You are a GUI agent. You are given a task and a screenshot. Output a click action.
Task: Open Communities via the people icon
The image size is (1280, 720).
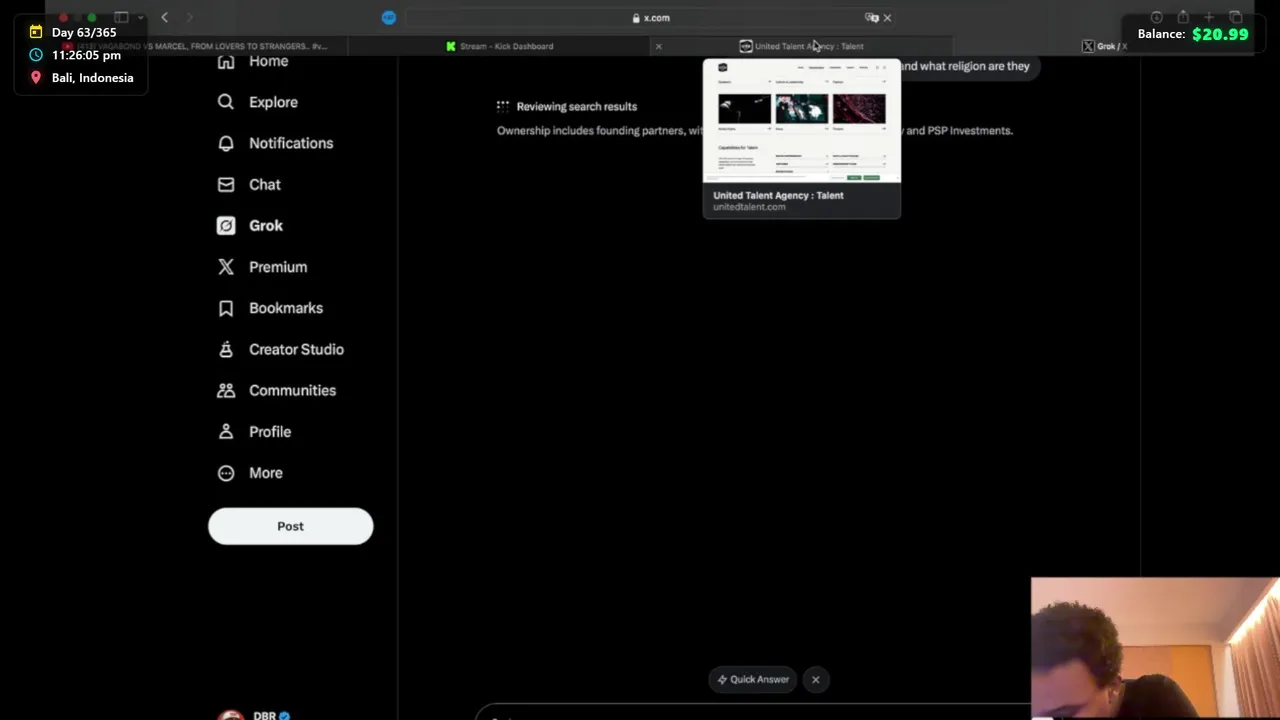(x=226, y=390)
